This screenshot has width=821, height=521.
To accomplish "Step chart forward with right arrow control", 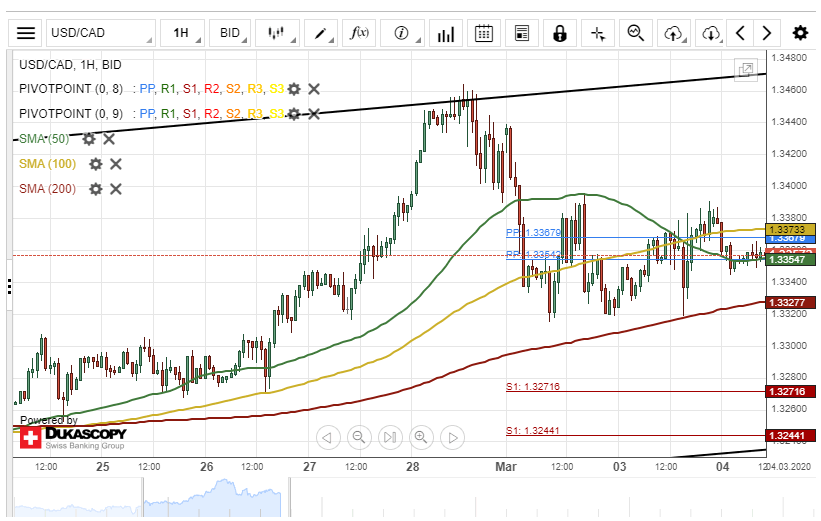I will (452, 437).
